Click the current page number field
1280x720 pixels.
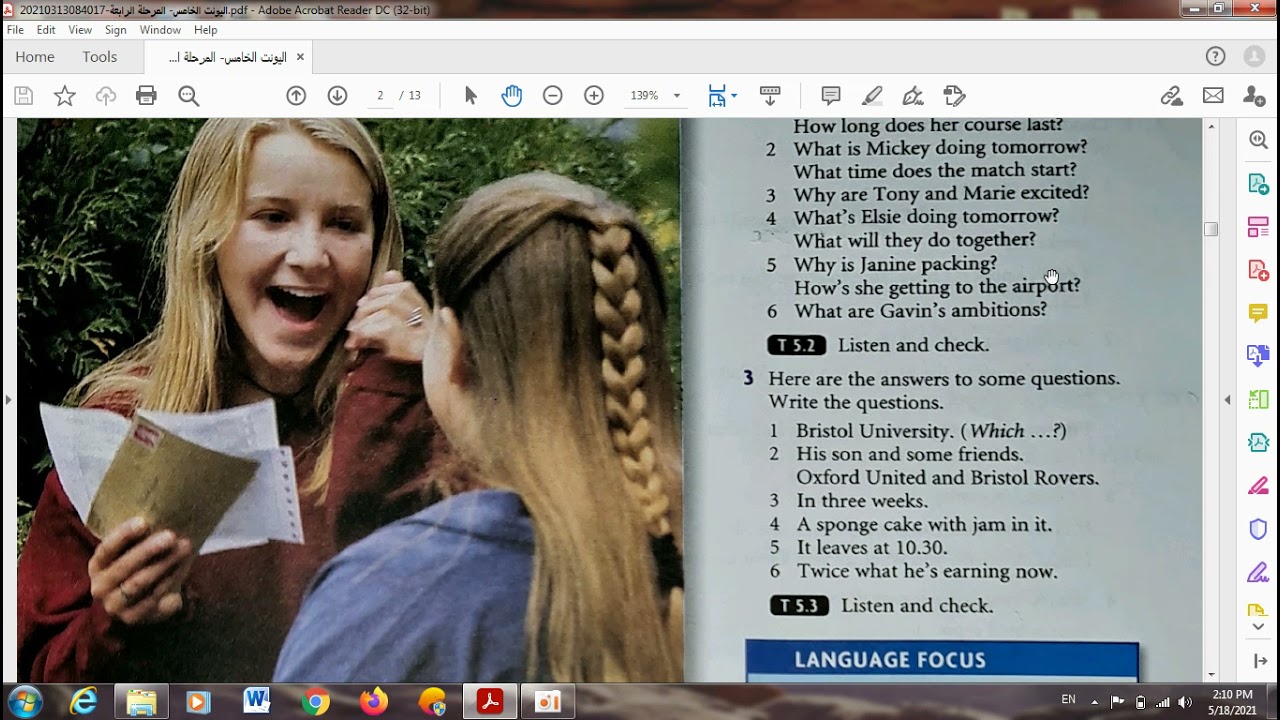(x=380, y=96)
